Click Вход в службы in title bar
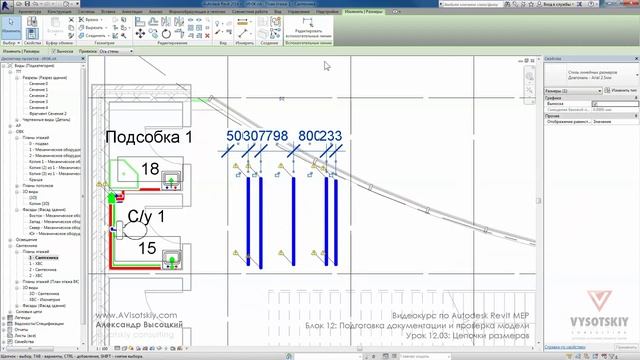 click(559, 4)
